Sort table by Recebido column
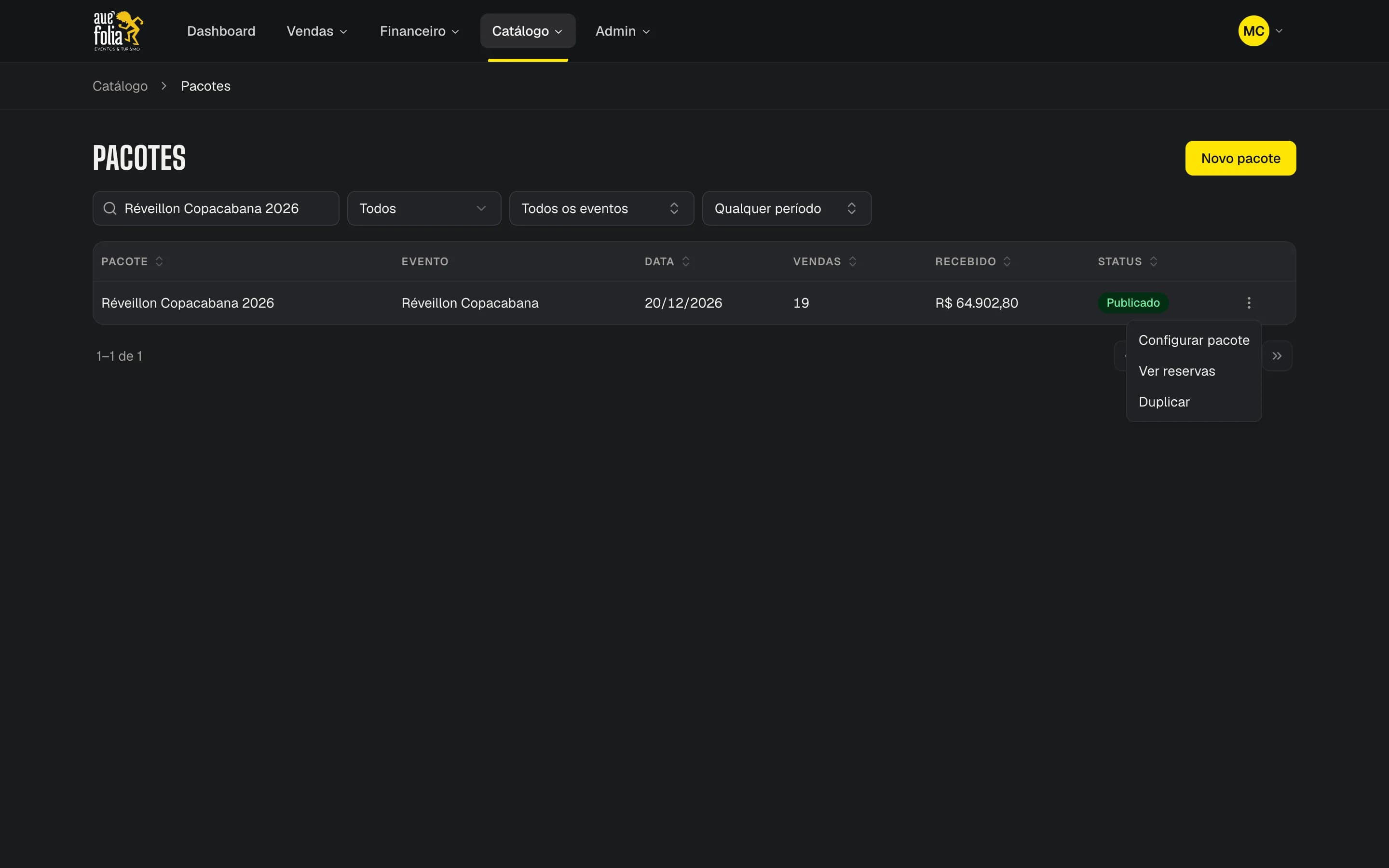1389x868 pixels. [x=973, y=262]
